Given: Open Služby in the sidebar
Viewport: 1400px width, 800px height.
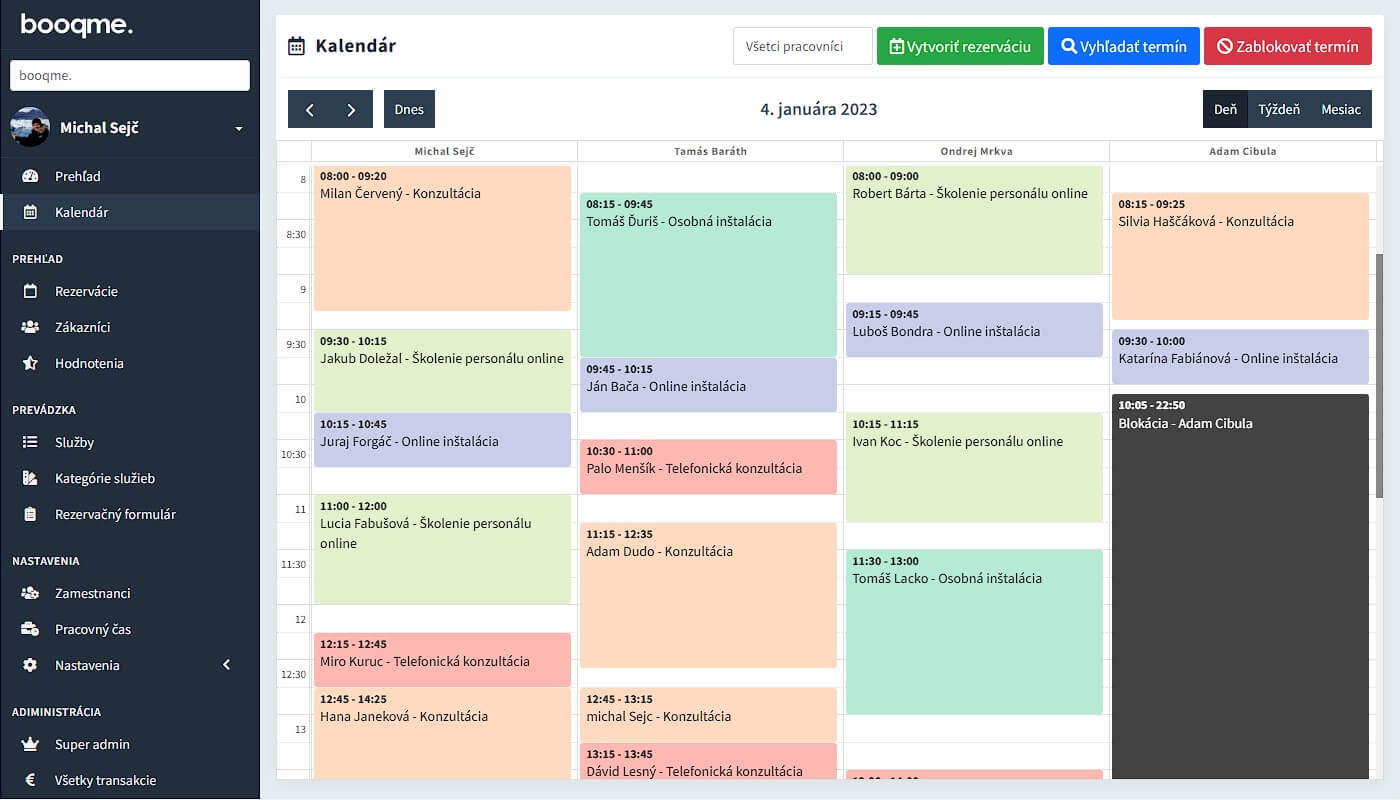Looking at the screenshot, I should tap(130, 442).
